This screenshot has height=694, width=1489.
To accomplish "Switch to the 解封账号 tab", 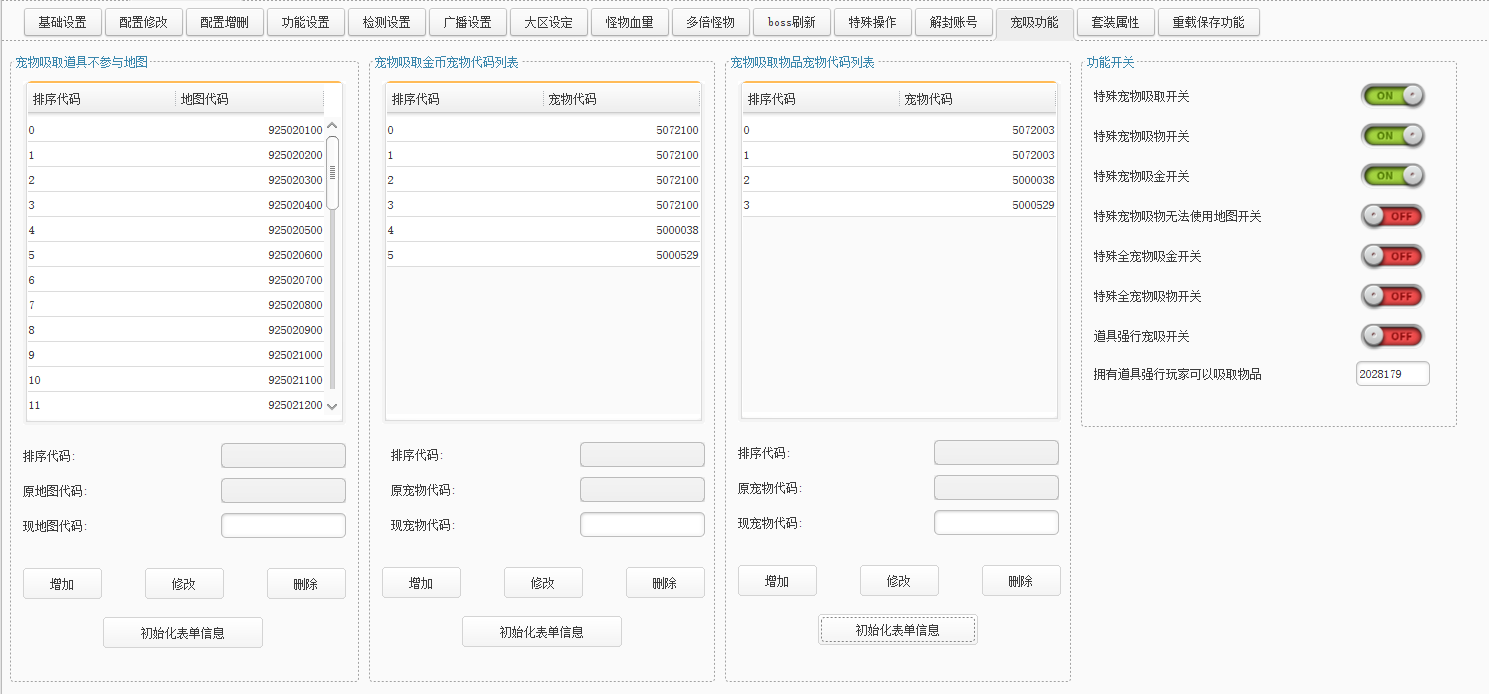I will click(x=953, y=22).
